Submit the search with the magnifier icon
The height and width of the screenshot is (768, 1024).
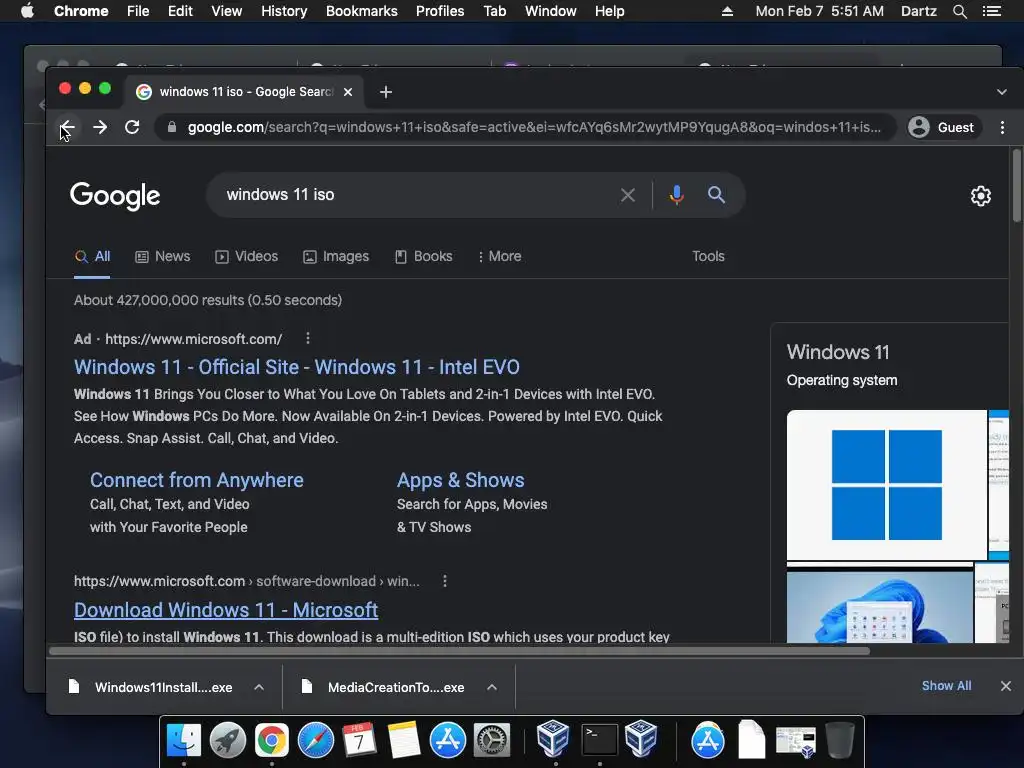[x=716, y=195]
